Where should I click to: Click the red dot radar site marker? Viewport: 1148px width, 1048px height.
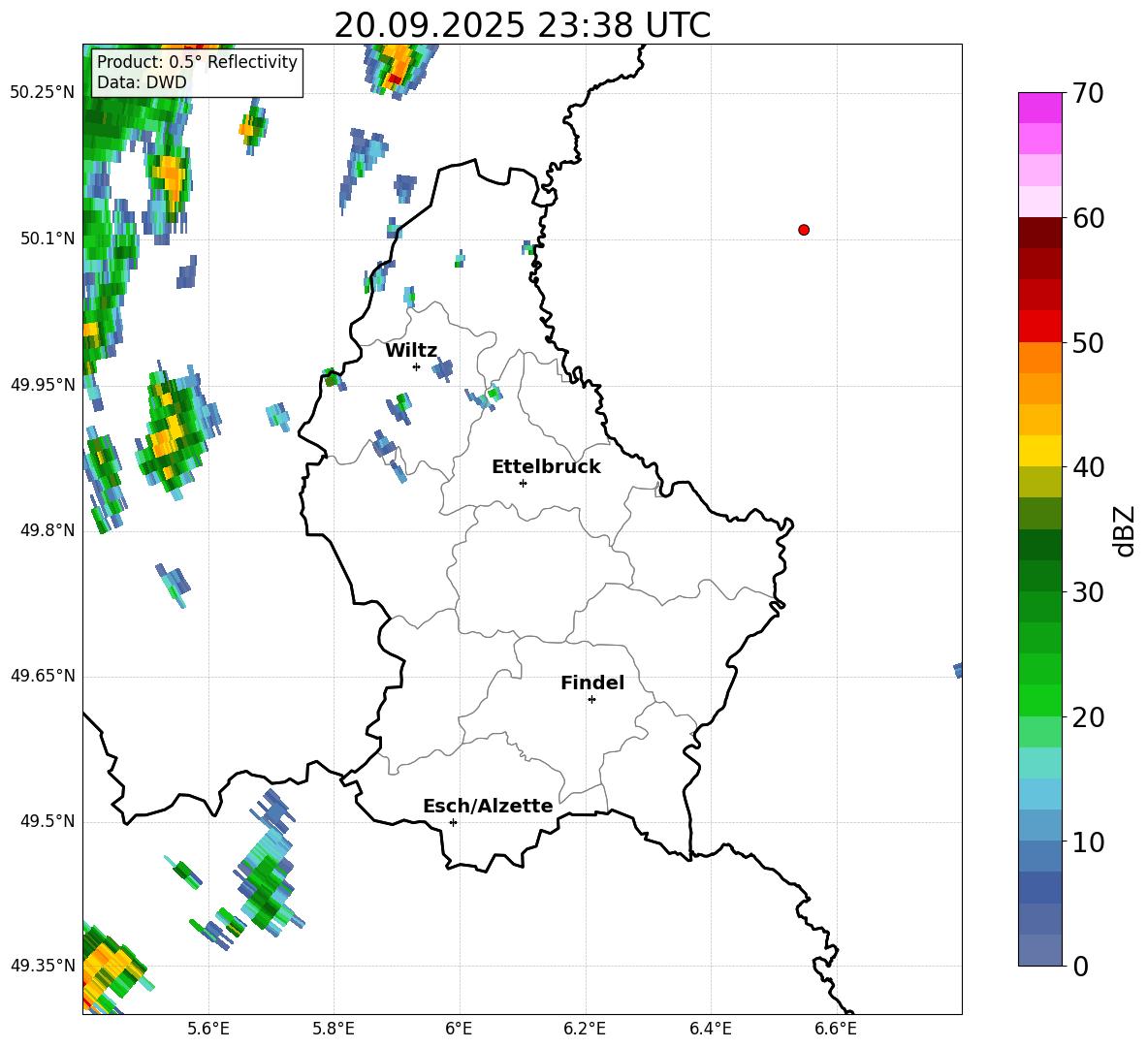[804, 230]
